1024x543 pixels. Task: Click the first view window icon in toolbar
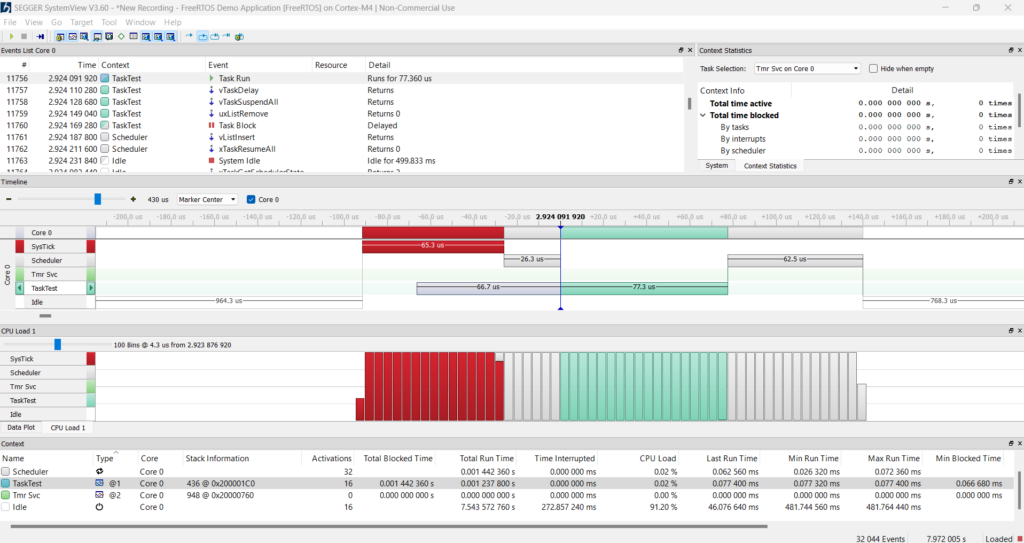click(x=60, y=37)
